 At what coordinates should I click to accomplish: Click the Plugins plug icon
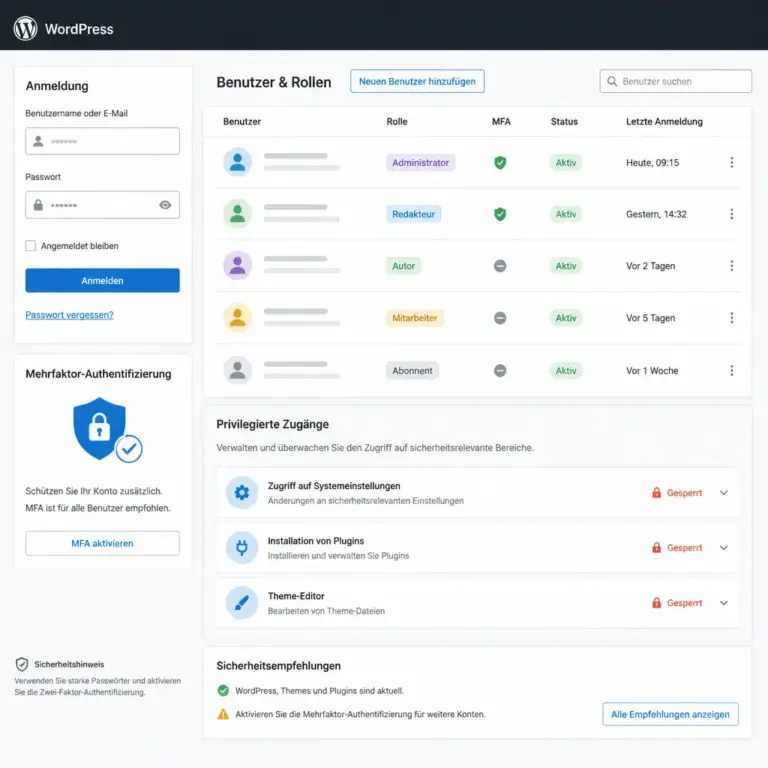pos(242,547)
